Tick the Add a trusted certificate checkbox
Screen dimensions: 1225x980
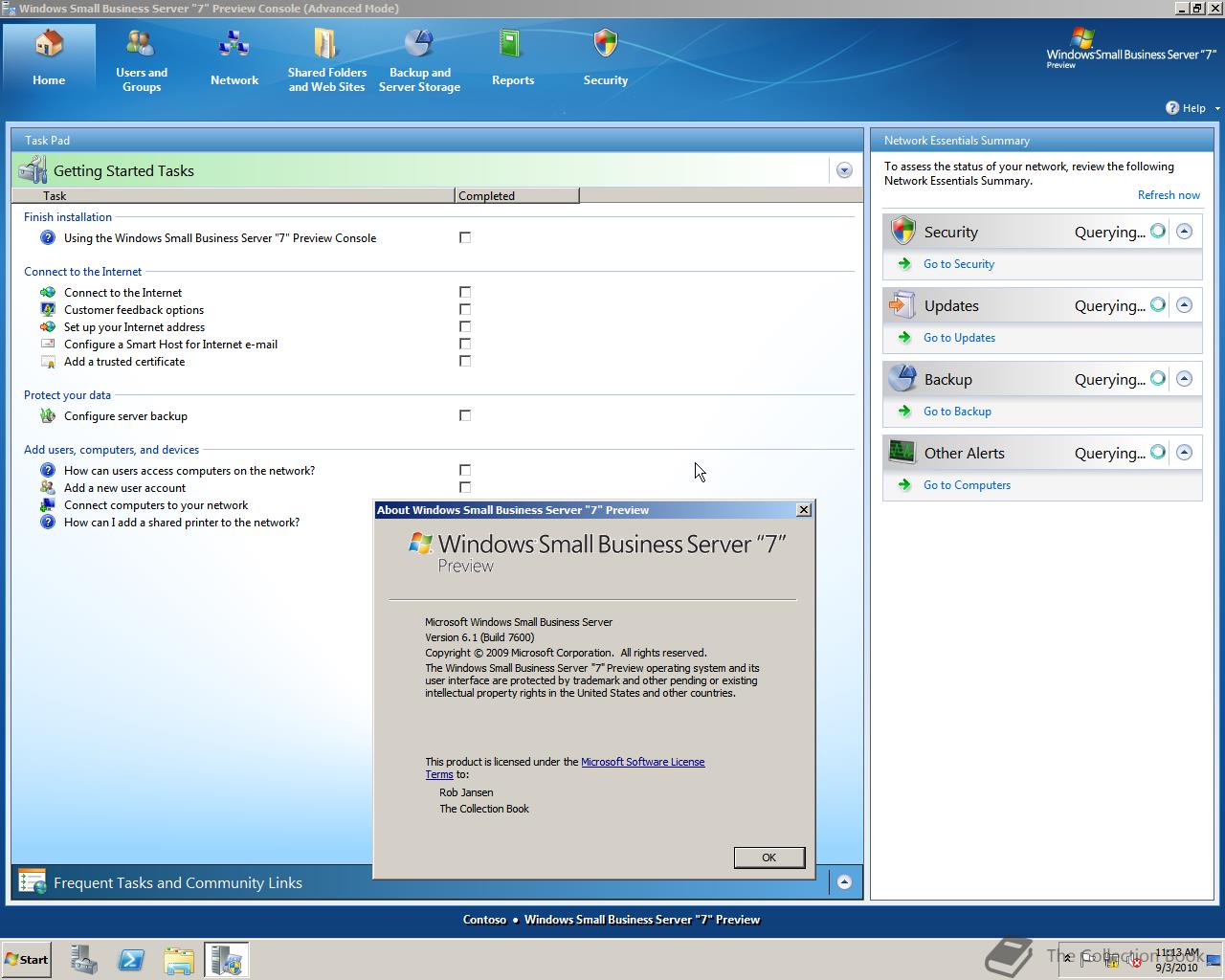[x=465, y=361]
